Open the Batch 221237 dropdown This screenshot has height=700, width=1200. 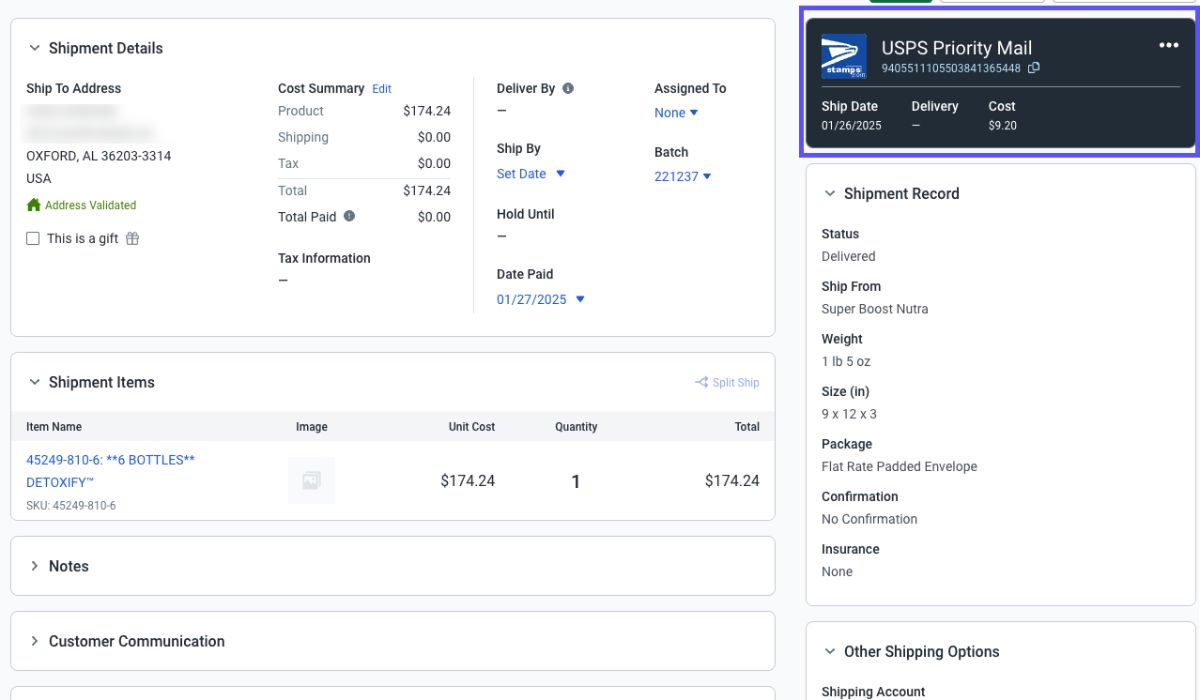pyautogui.click(x=683, y=177)
